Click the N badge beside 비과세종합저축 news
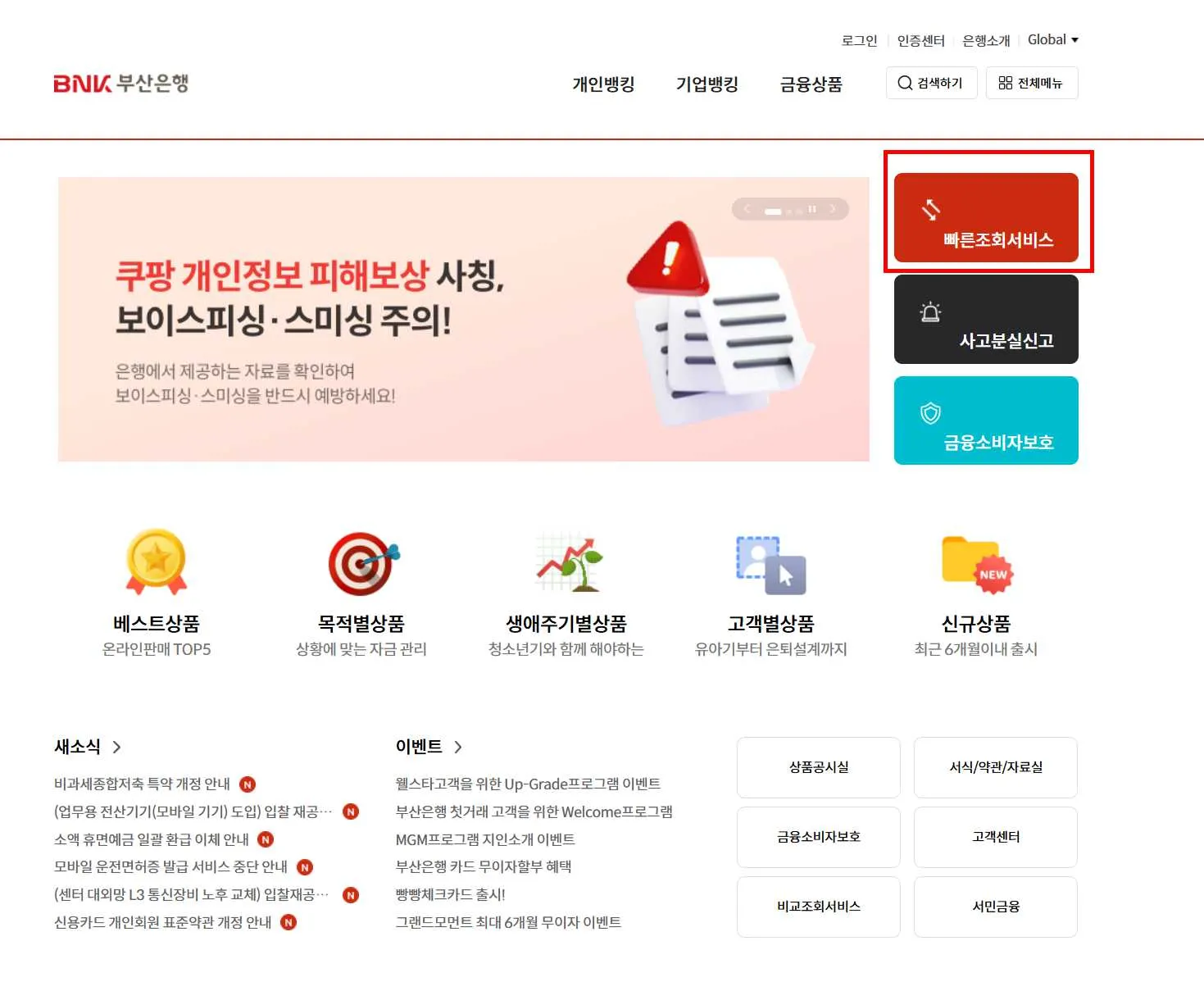 click(x=248, y=784)
